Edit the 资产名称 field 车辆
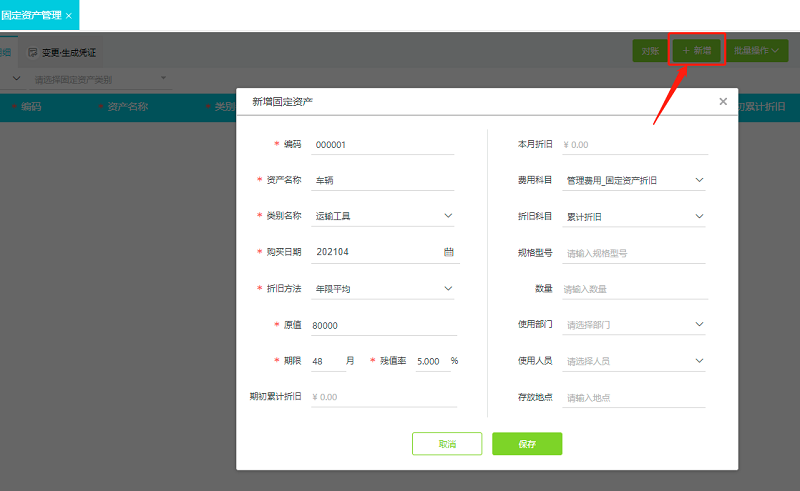This screenshot has height=491, width=800. pyautogui.click(x=383, y=180)
